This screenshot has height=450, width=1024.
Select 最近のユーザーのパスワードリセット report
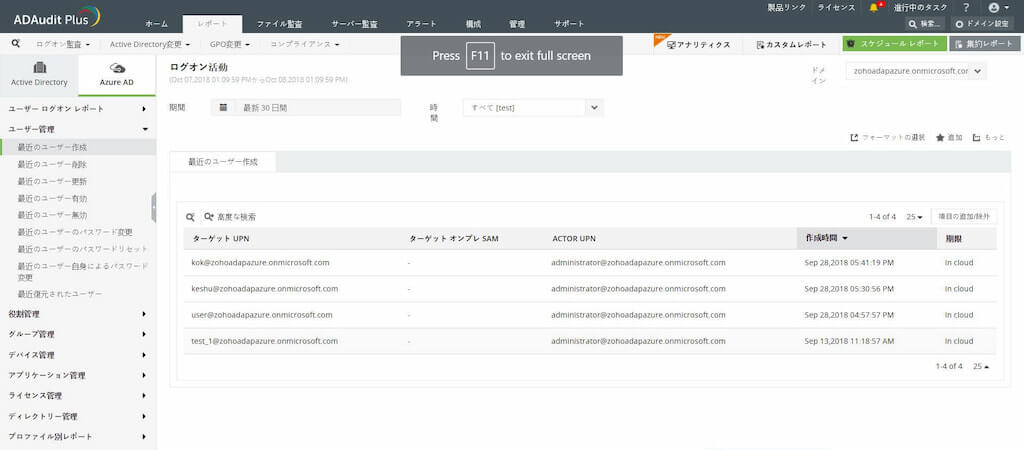(83, 249)
